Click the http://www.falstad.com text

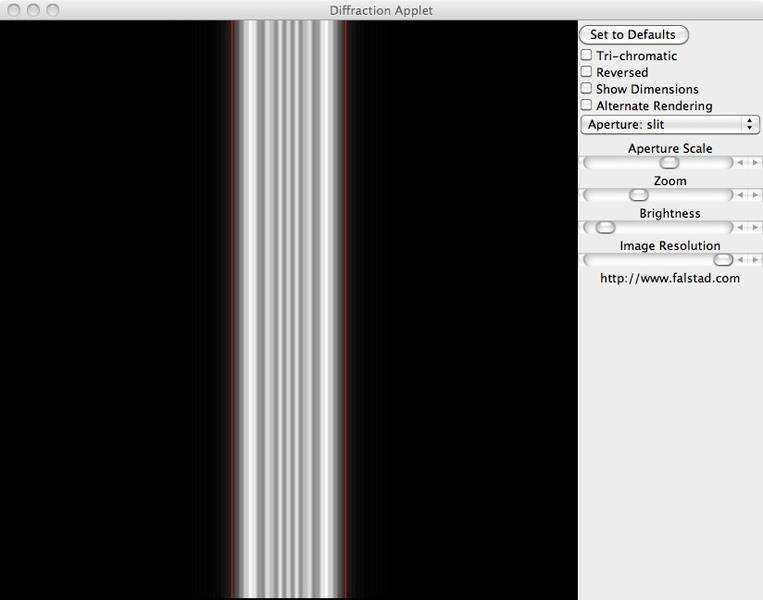tap(670, 278)
